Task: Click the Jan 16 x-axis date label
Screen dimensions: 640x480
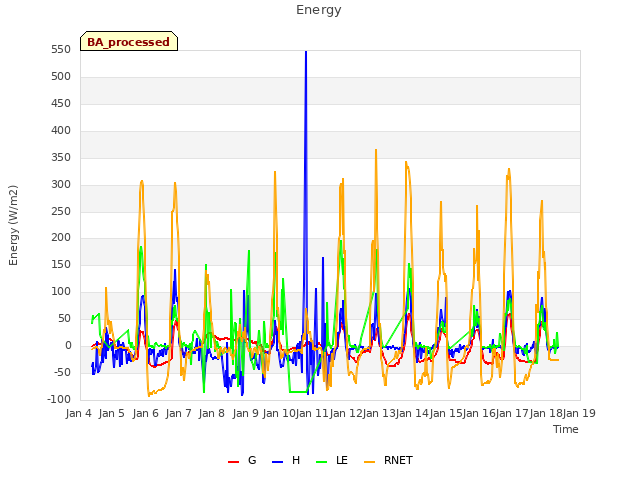Action: coord(479,413)
